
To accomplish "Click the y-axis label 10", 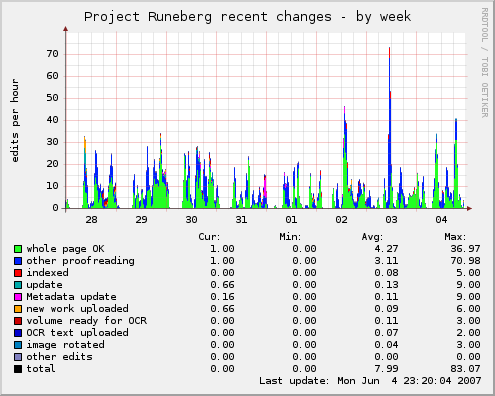I will [x=53, y=186].
